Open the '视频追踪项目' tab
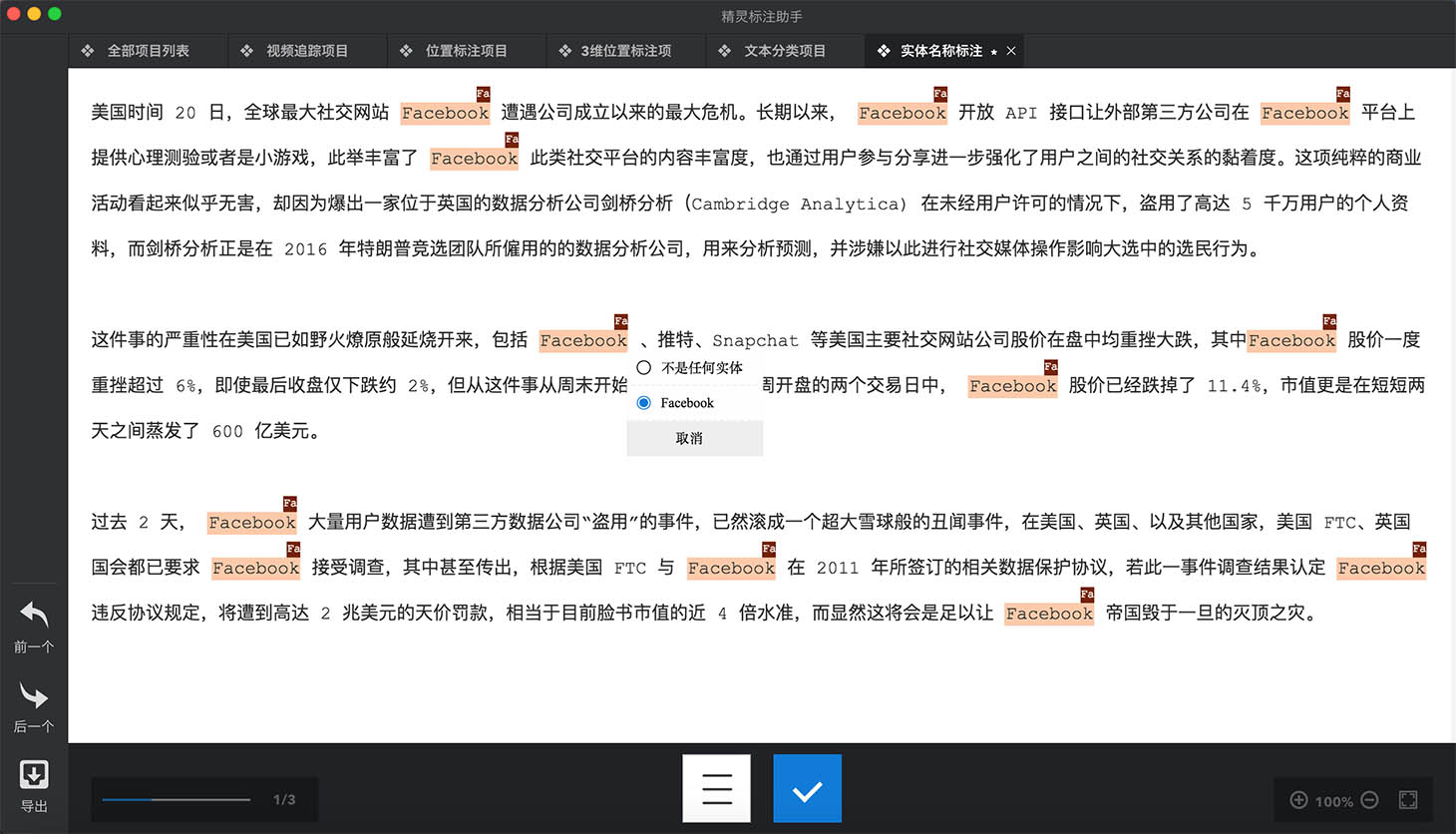Viewport: 1456px width, 834px height. (306, 51)
